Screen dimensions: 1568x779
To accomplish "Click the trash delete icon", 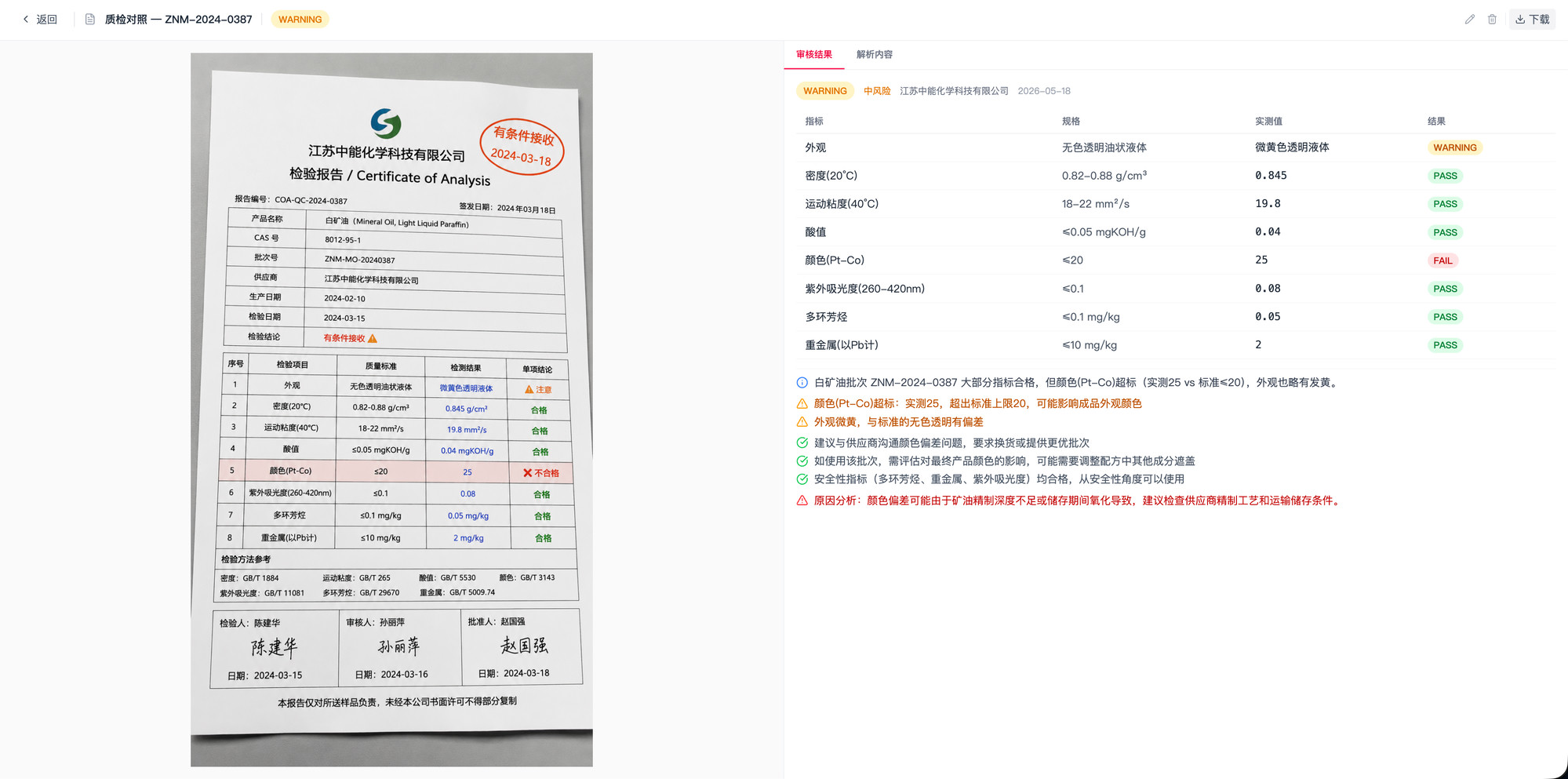I will tap(1492, 20).
